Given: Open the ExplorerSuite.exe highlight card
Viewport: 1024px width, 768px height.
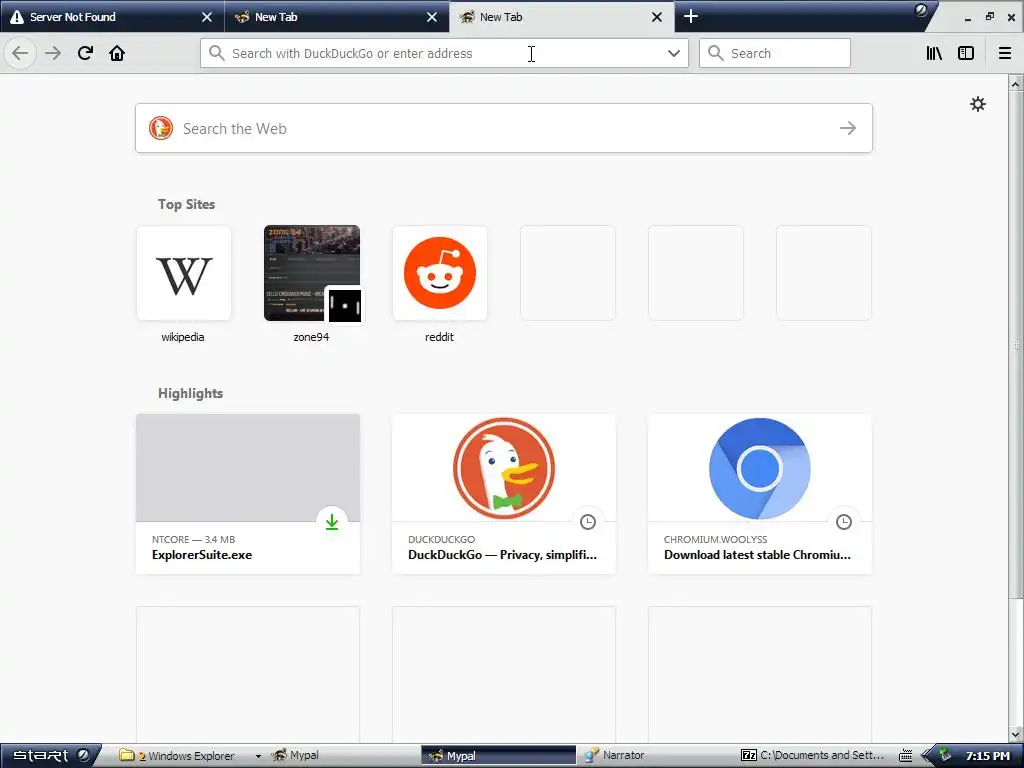Looking at the screenshot, I should 248,494.
